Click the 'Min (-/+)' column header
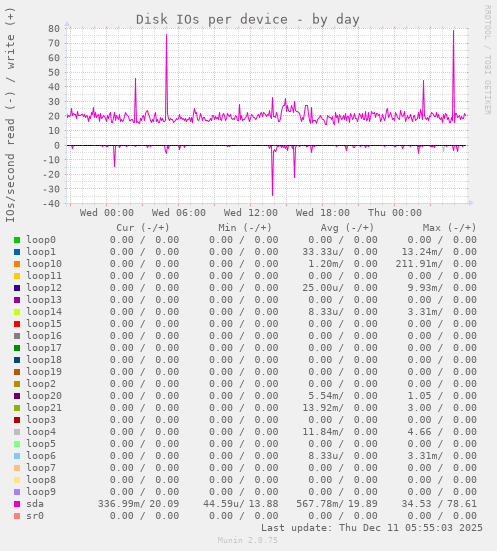 pyautogui.click(x=245, y=228)
